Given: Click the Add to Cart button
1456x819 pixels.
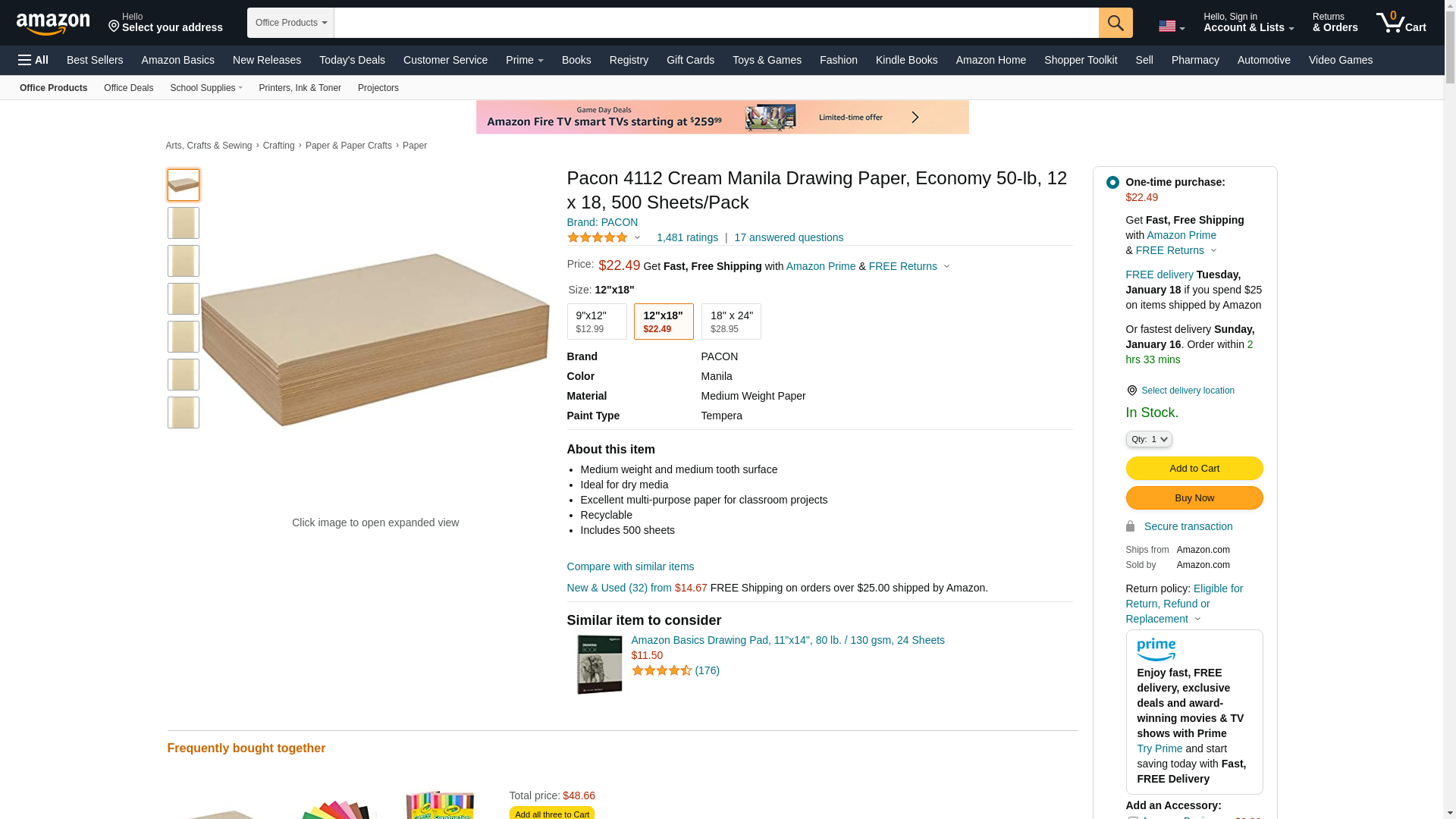Looking at the screenshot, I should [x=1194, y=468].
